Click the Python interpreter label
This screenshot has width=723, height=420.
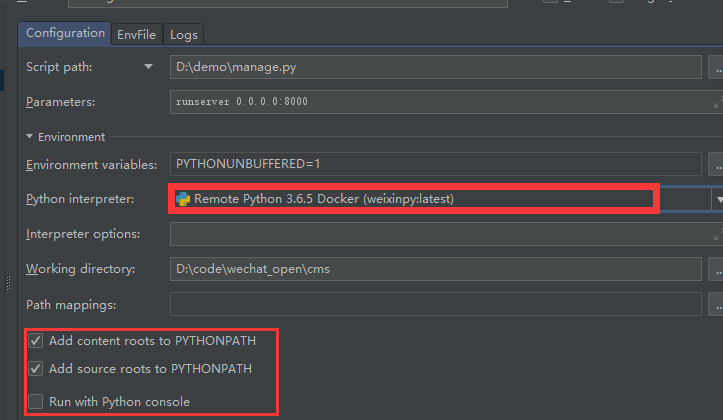(80, 199)
